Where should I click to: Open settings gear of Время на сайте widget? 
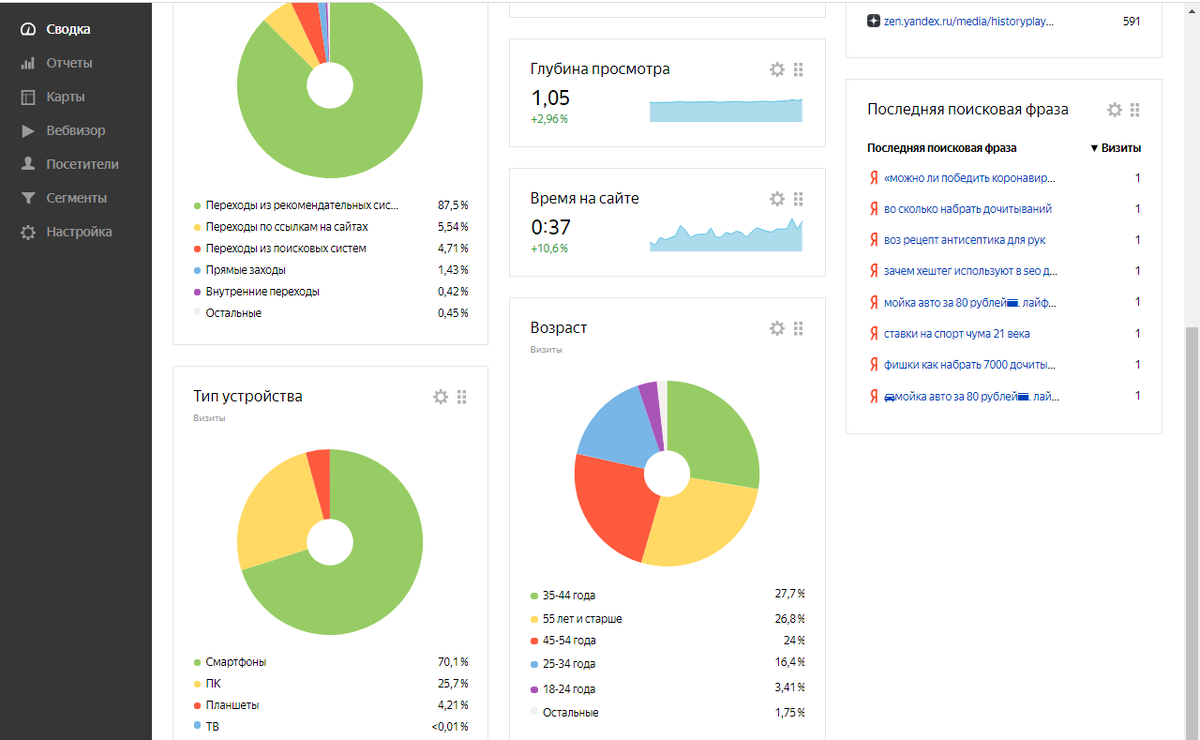coord(777,198)
